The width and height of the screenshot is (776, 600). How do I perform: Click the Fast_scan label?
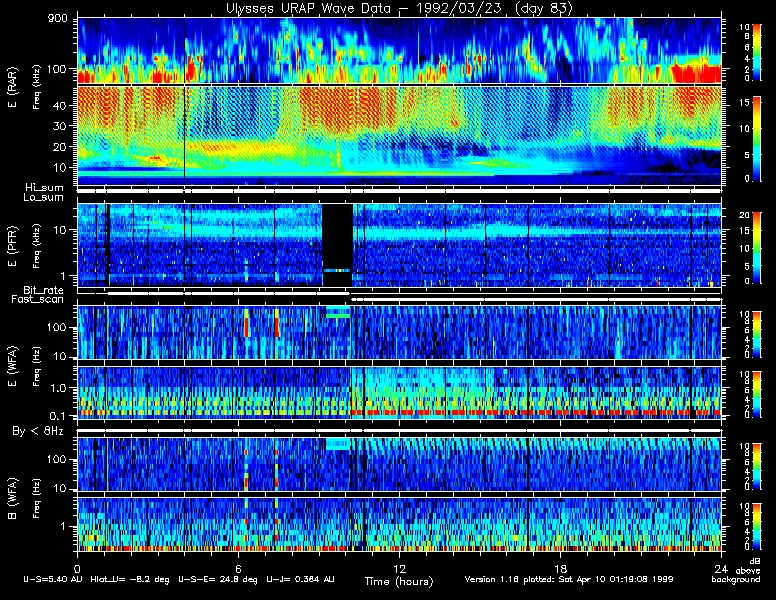point(42,299)
